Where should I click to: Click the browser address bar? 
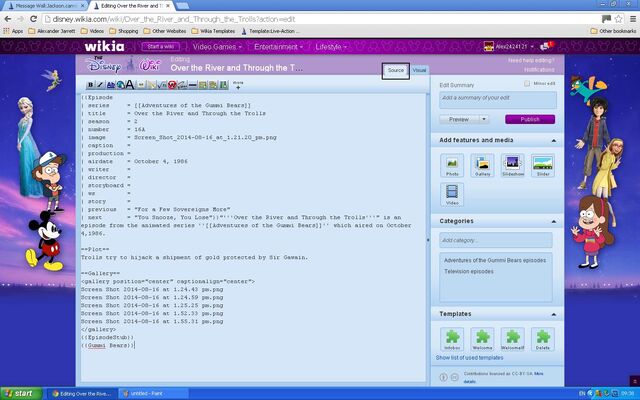coord(320,19)
